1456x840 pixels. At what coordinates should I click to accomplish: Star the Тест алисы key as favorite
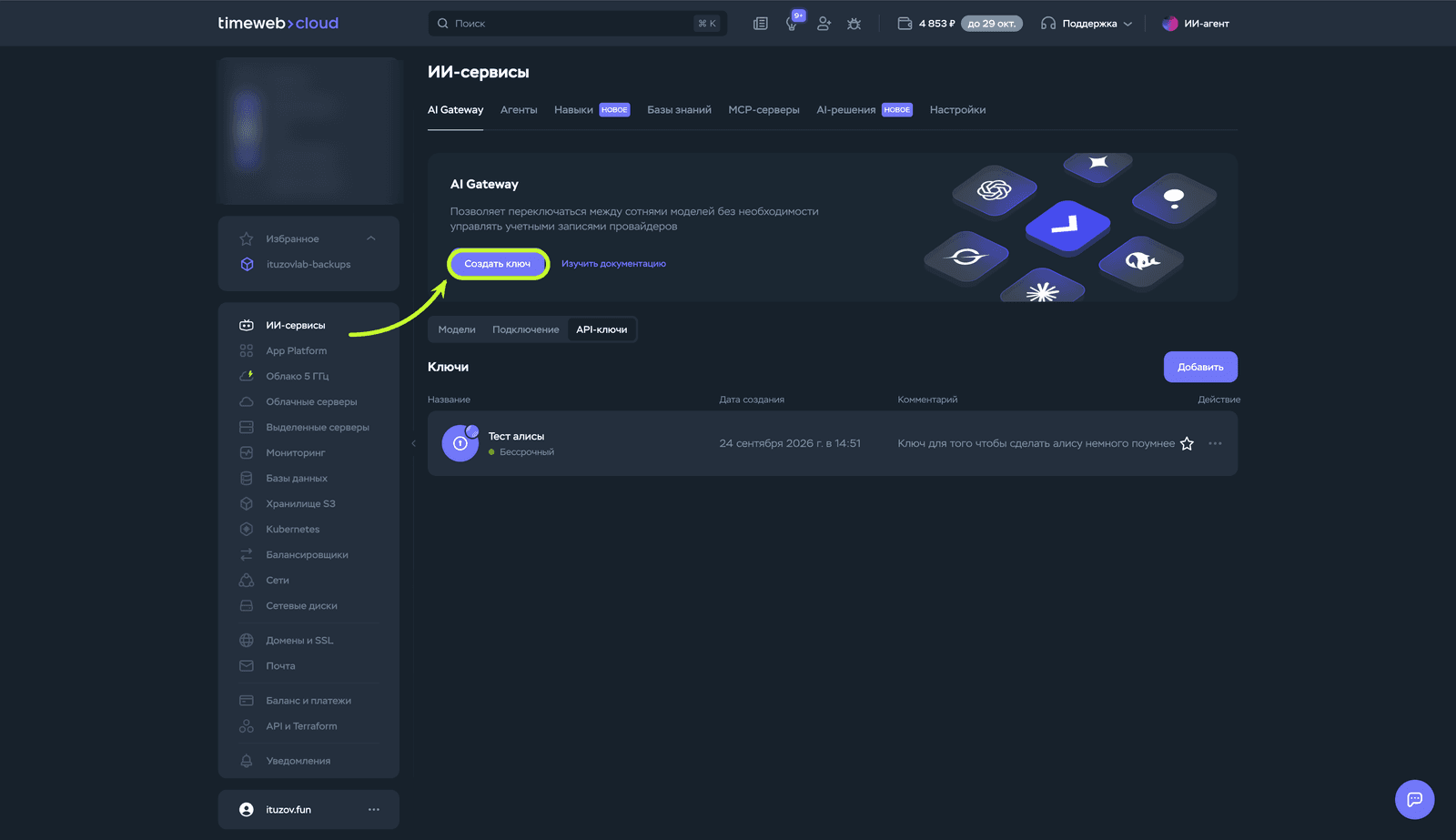point(1187,443)
